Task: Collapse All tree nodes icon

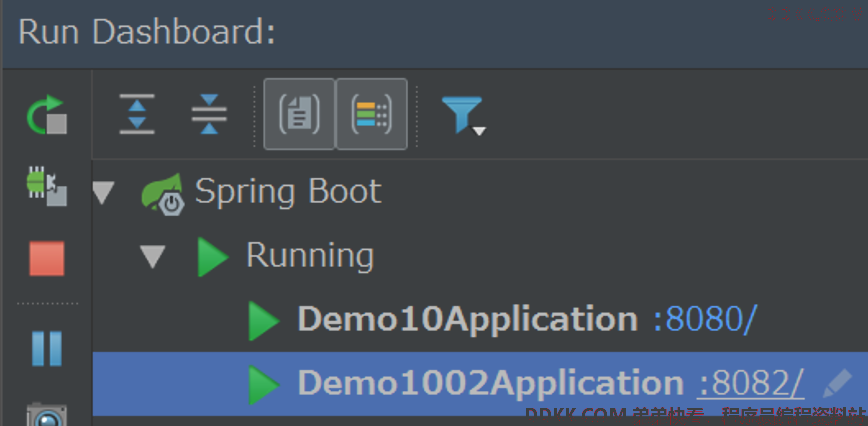Action: click(x=209, y=114)
